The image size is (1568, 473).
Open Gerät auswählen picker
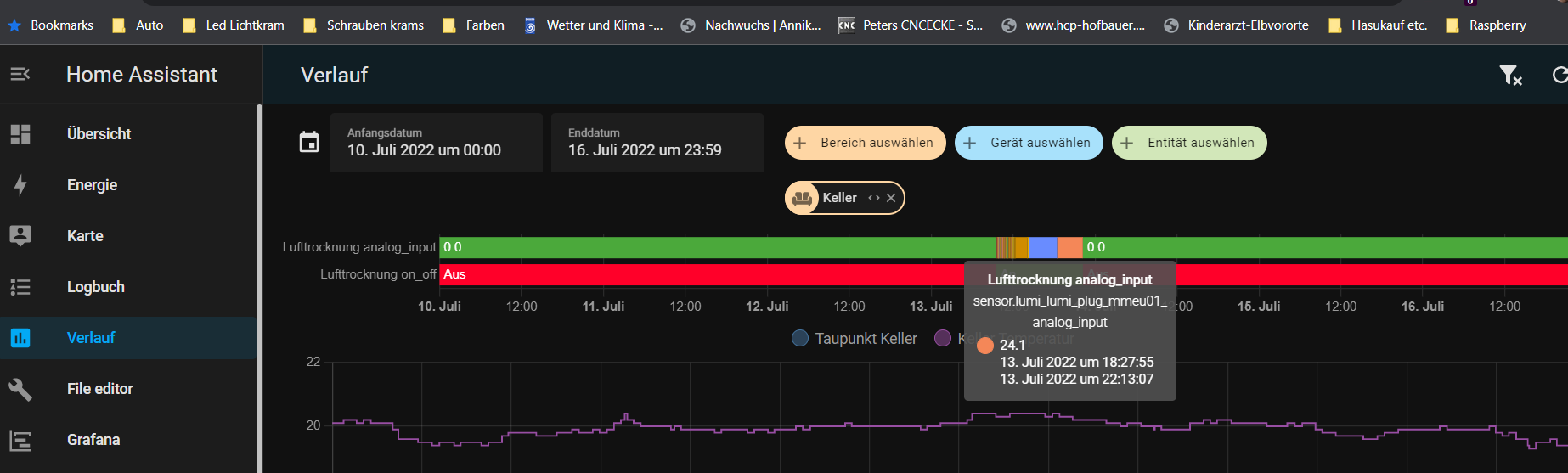pyautogui.click(x=1028, y=143)
